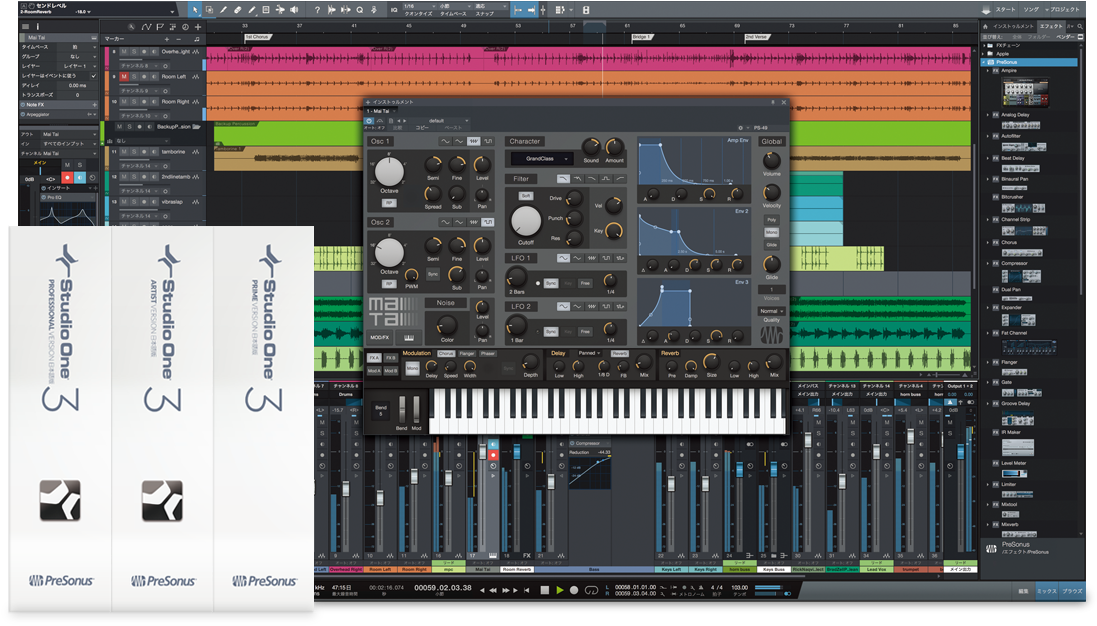Enable Poly mode in Mai Tai Global
1097x626 pixels.
(x=772, y=220)
